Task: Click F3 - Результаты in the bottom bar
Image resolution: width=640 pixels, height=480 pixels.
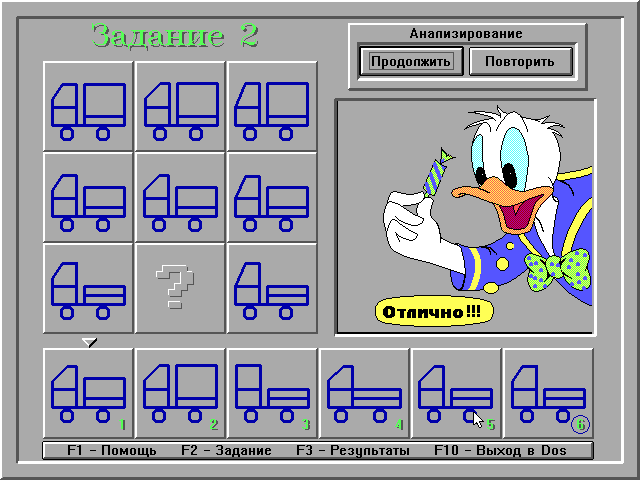Action: coord(353,451)
